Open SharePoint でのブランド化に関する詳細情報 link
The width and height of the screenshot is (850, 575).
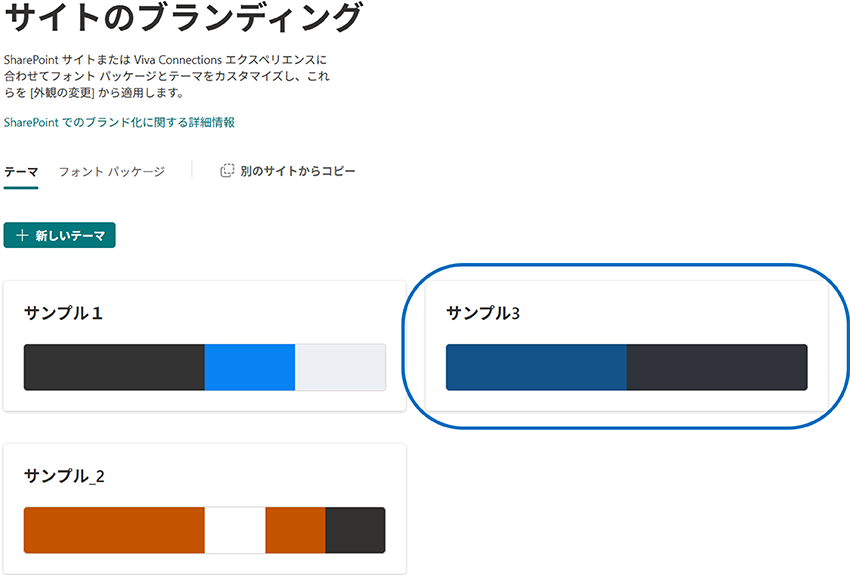[119, 122]
